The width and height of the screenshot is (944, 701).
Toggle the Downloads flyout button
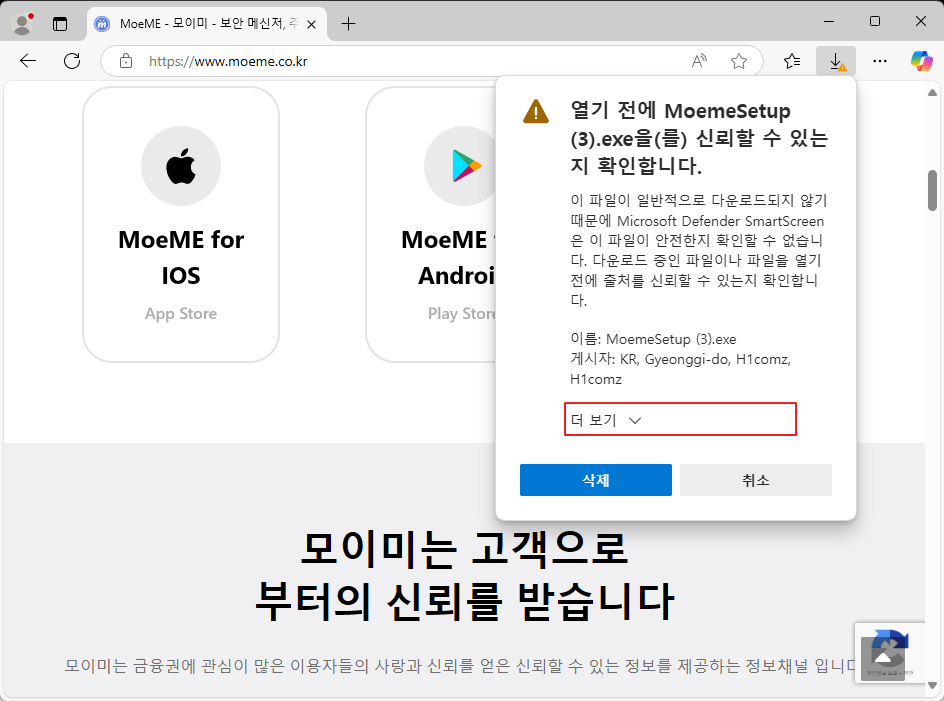[836, 61]
